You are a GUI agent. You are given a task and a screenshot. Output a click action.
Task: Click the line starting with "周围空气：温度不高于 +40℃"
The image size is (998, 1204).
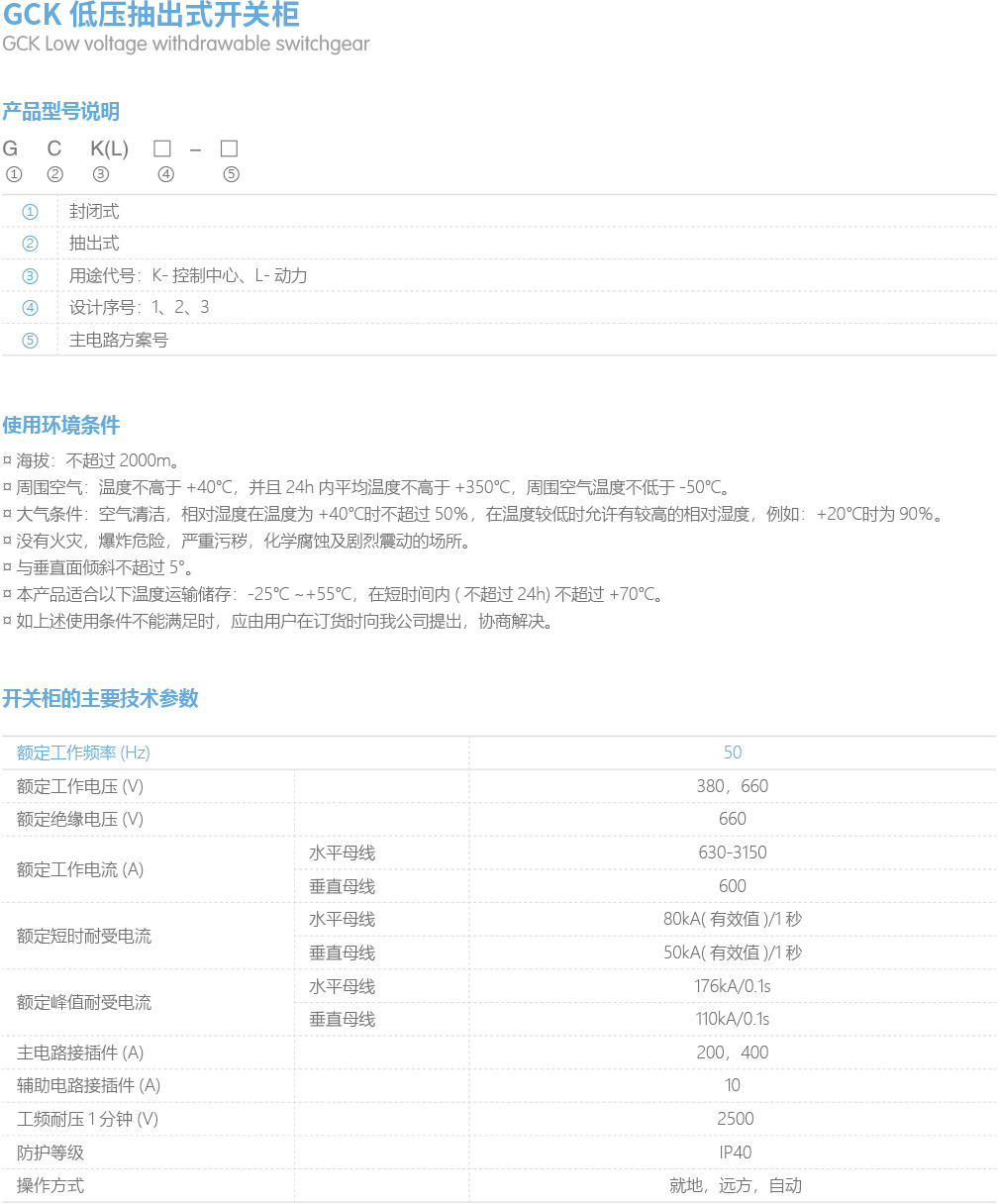click(367, 487)
